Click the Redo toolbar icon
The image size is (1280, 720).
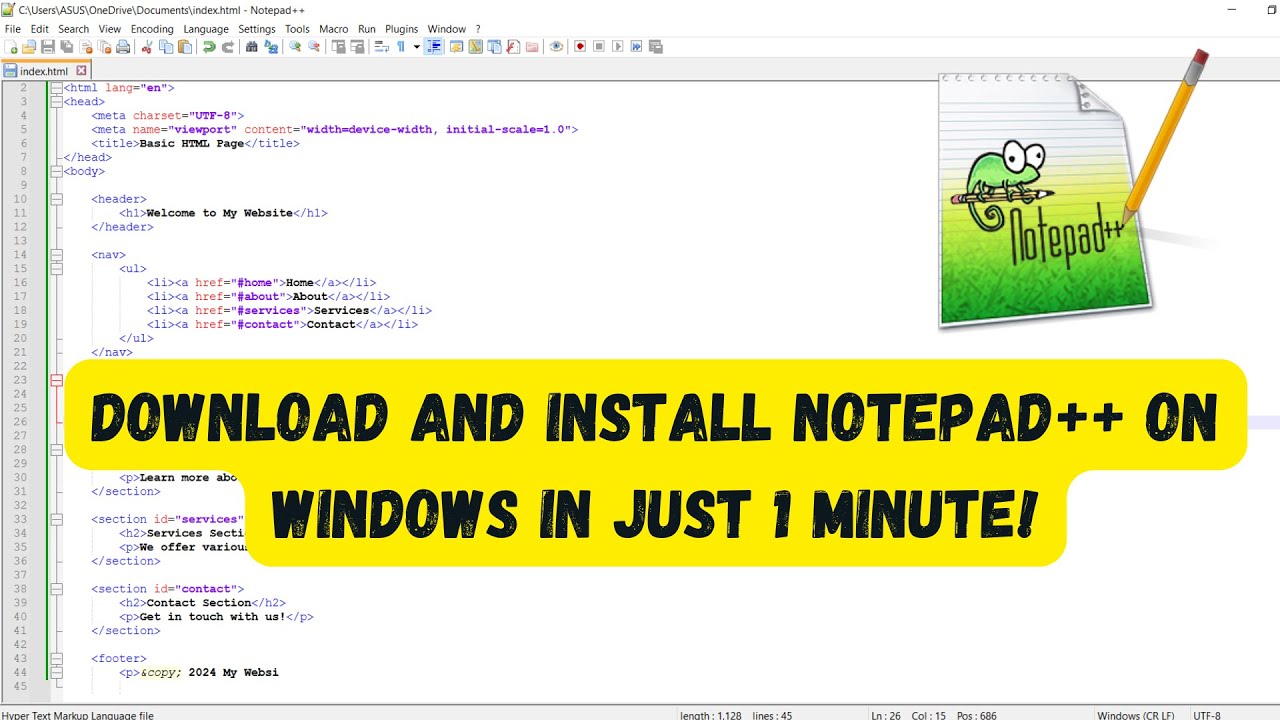pyautogui.click(x=228, y=46)
